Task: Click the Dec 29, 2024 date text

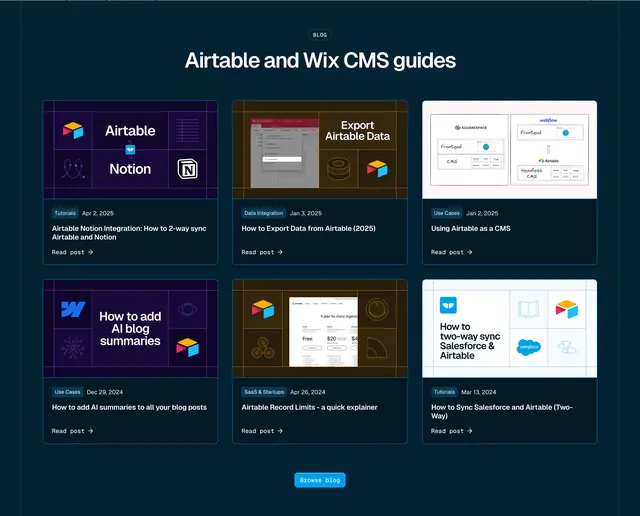Action: point(105,392)
